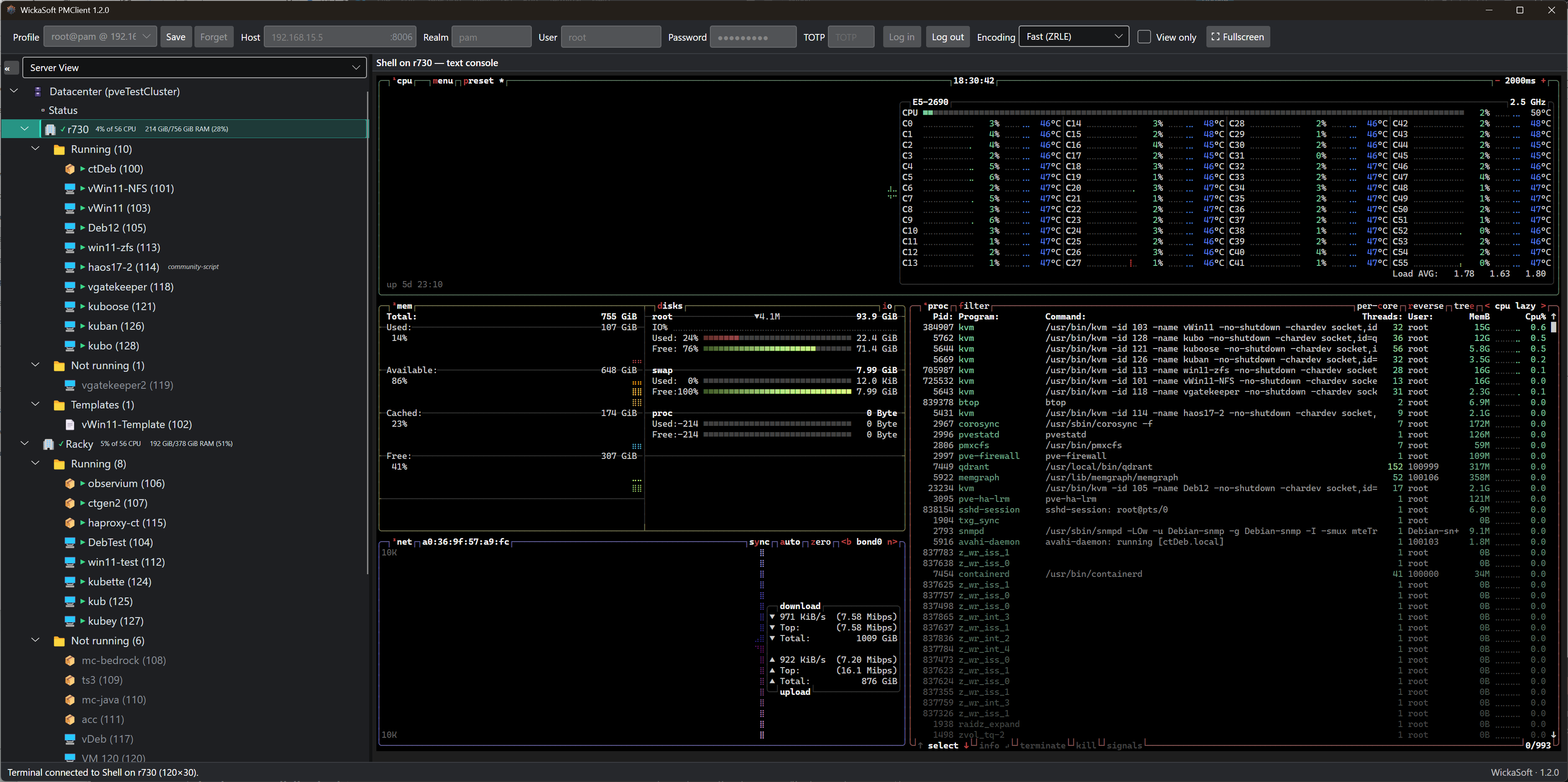Click the Save profile button
This screenshot has height=782, width=1568.
[x=176, y=37]
